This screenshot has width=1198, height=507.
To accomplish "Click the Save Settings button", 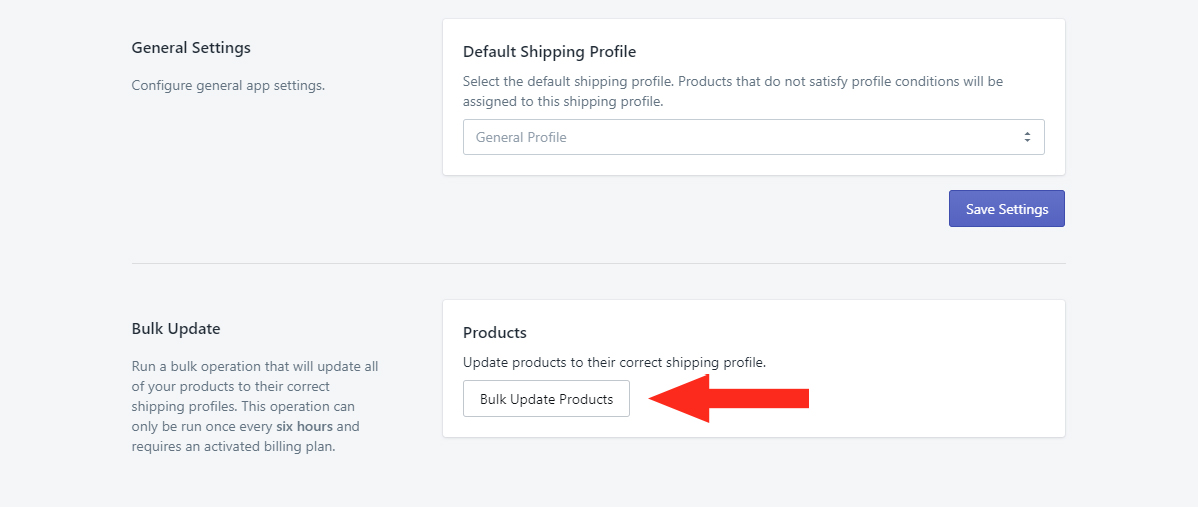I will 1006,209.
